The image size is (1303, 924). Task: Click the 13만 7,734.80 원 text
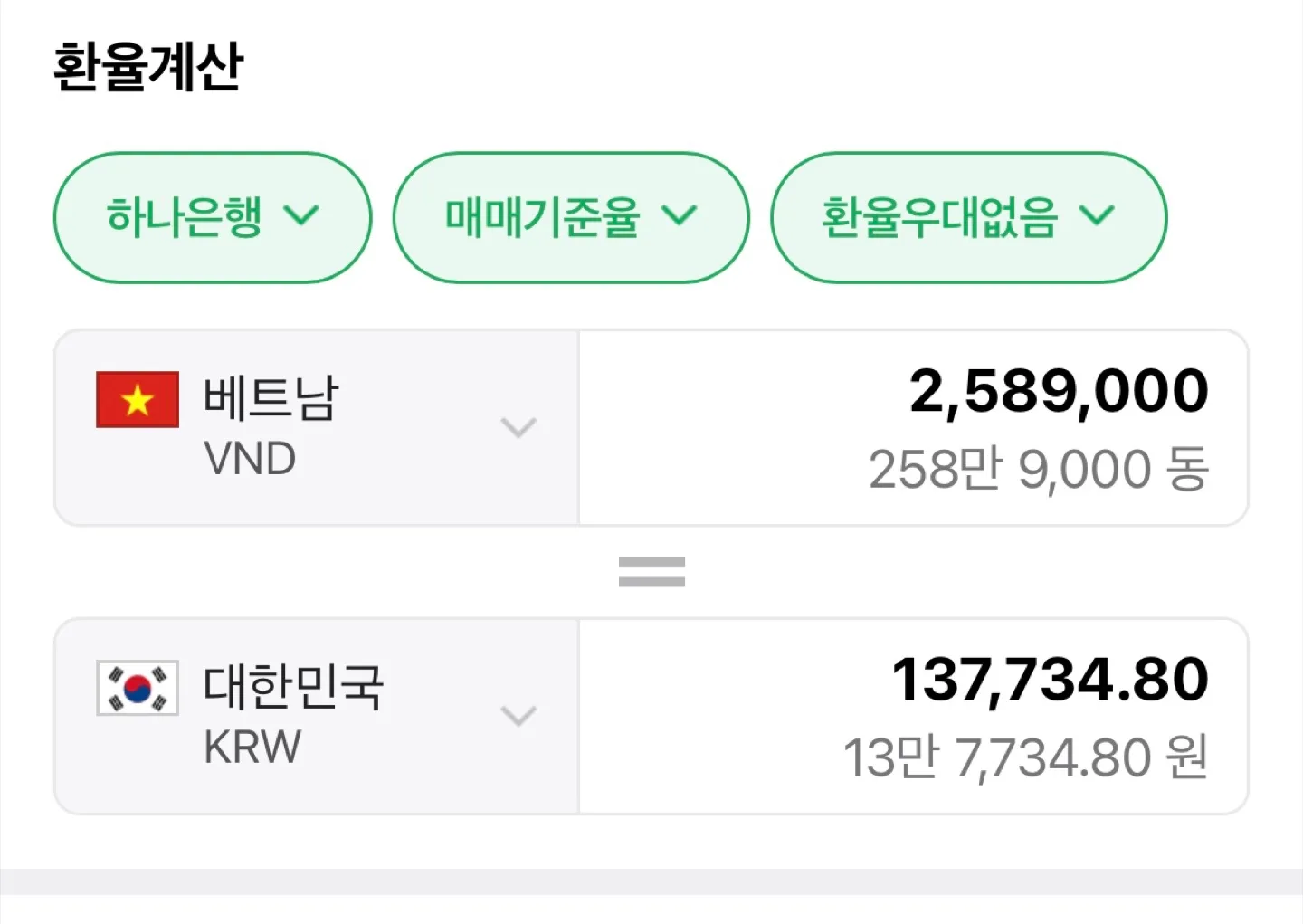pyautogui.click(x=1026, y=757)
